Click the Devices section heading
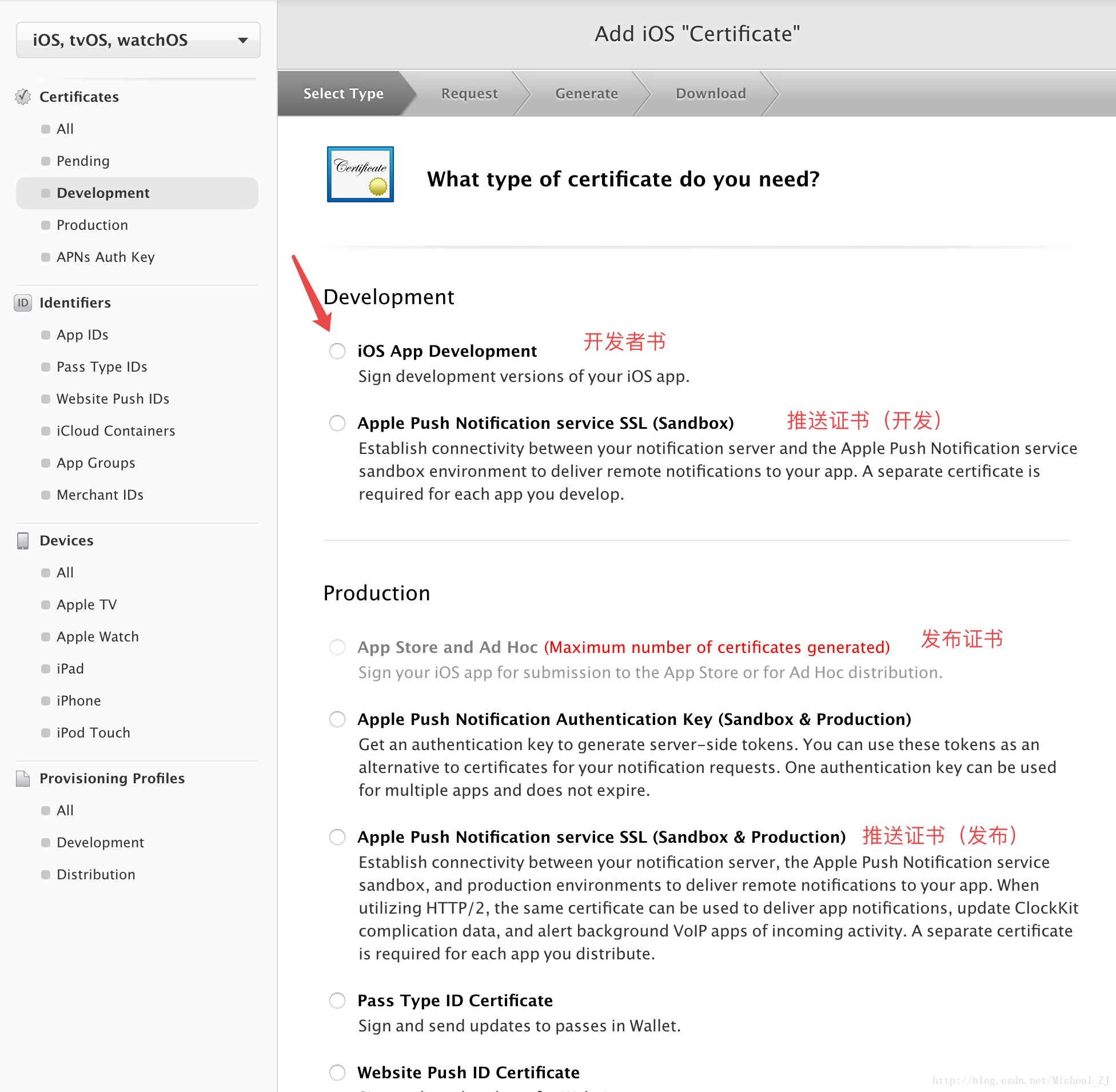The height and width of the screenshot is (1092, 1116). 66,541
